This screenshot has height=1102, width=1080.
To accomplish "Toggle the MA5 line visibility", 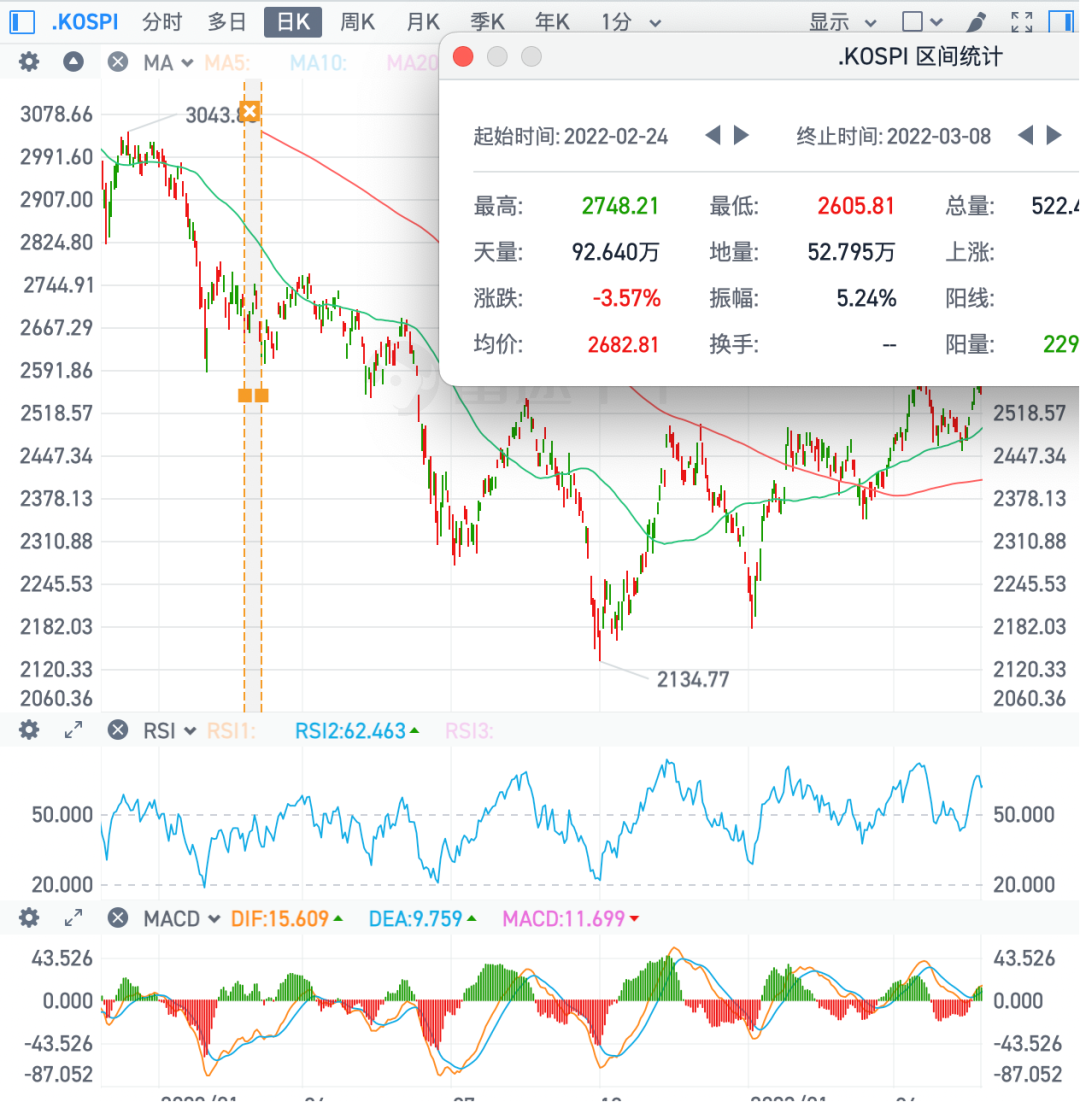I will point(227,63).
